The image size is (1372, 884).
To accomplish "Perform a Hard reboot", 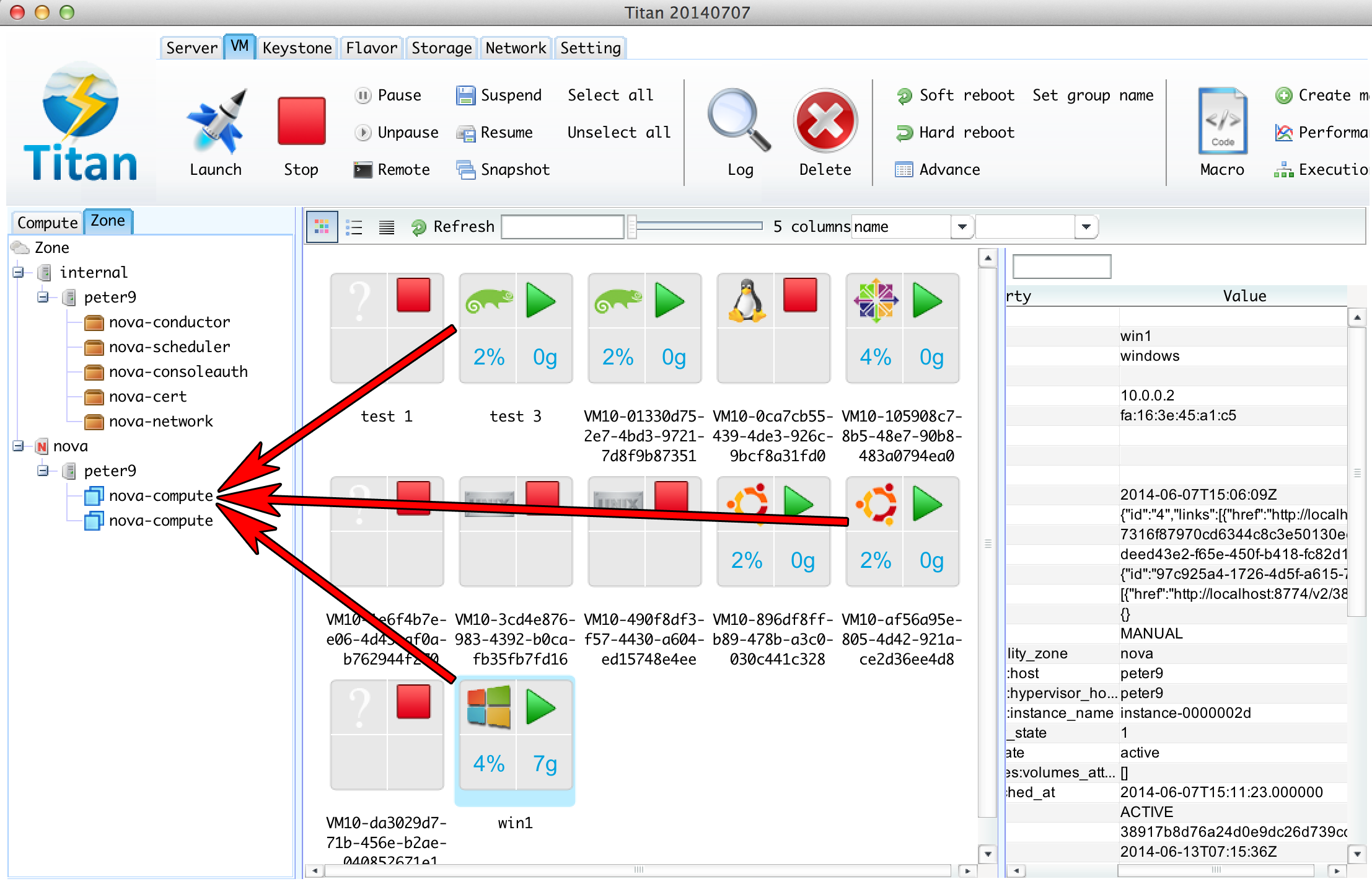I will [956, 133].
